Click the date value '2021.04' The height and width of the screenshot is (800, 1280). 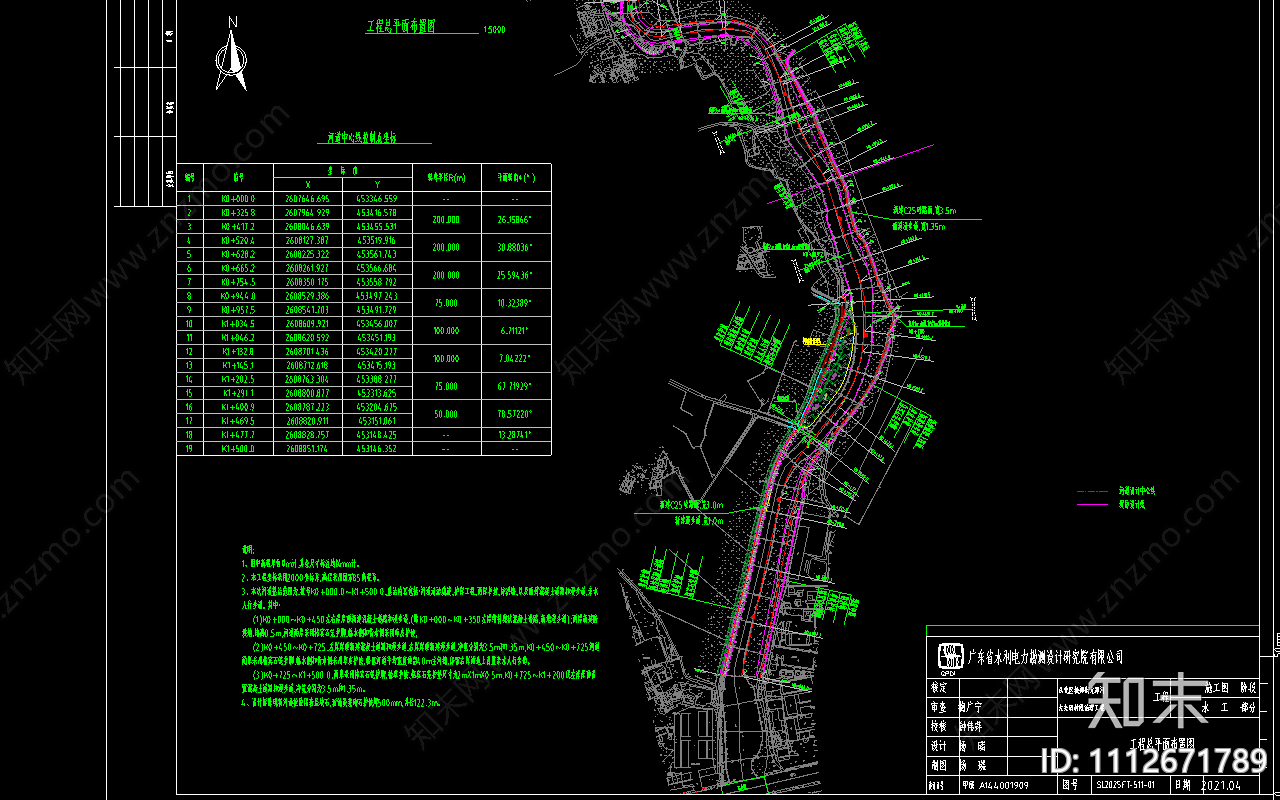pos(1219,785)
